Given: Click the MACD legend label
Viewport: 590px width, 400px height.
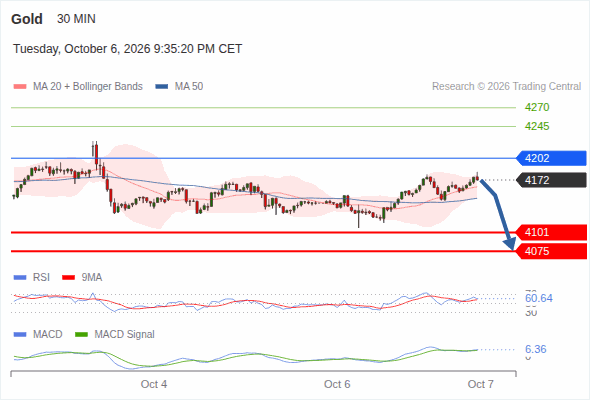Looking at the screenshot, I should click(47, 335).
